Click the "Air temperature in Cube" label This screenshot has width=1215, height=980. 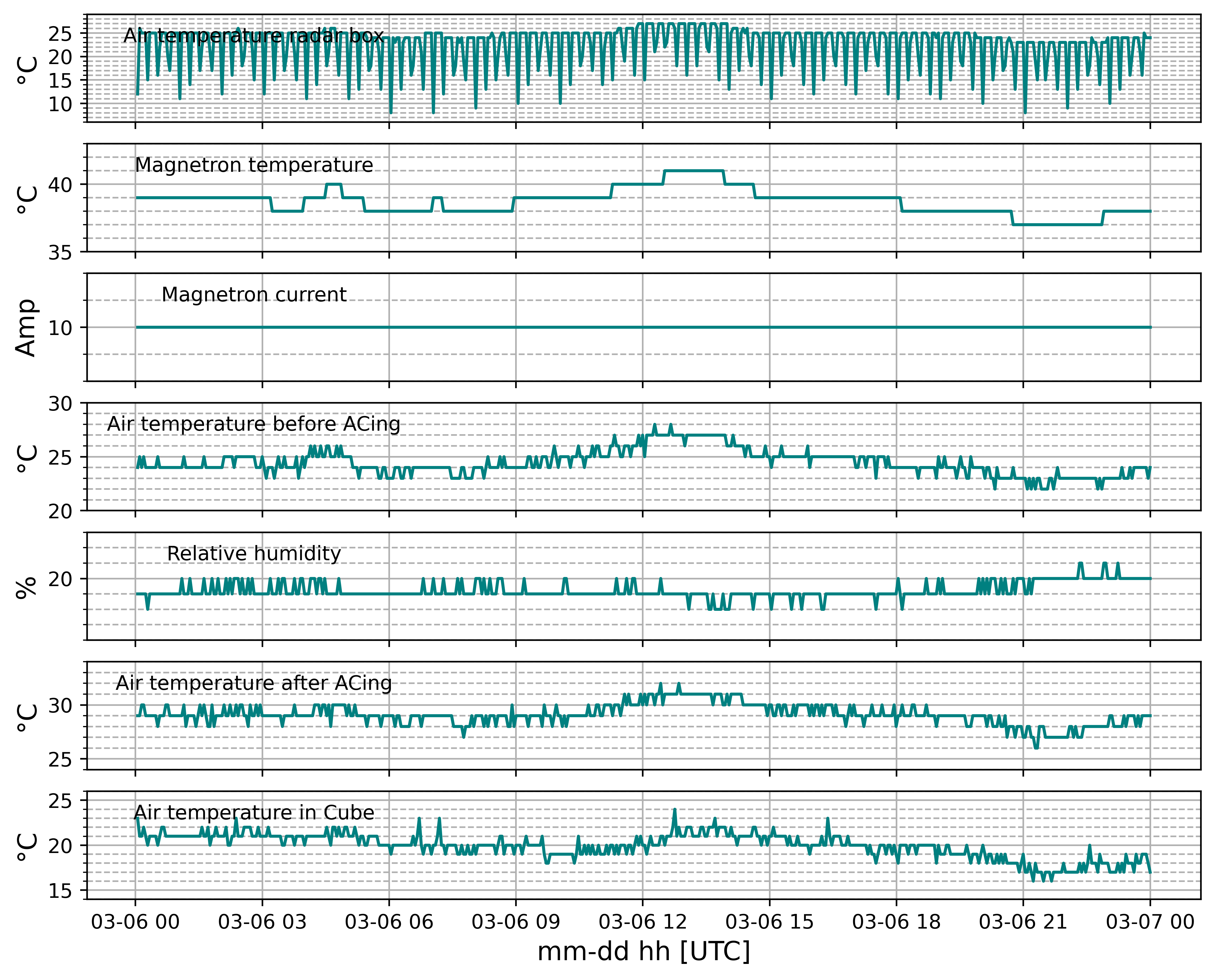(x=254, y=812)
